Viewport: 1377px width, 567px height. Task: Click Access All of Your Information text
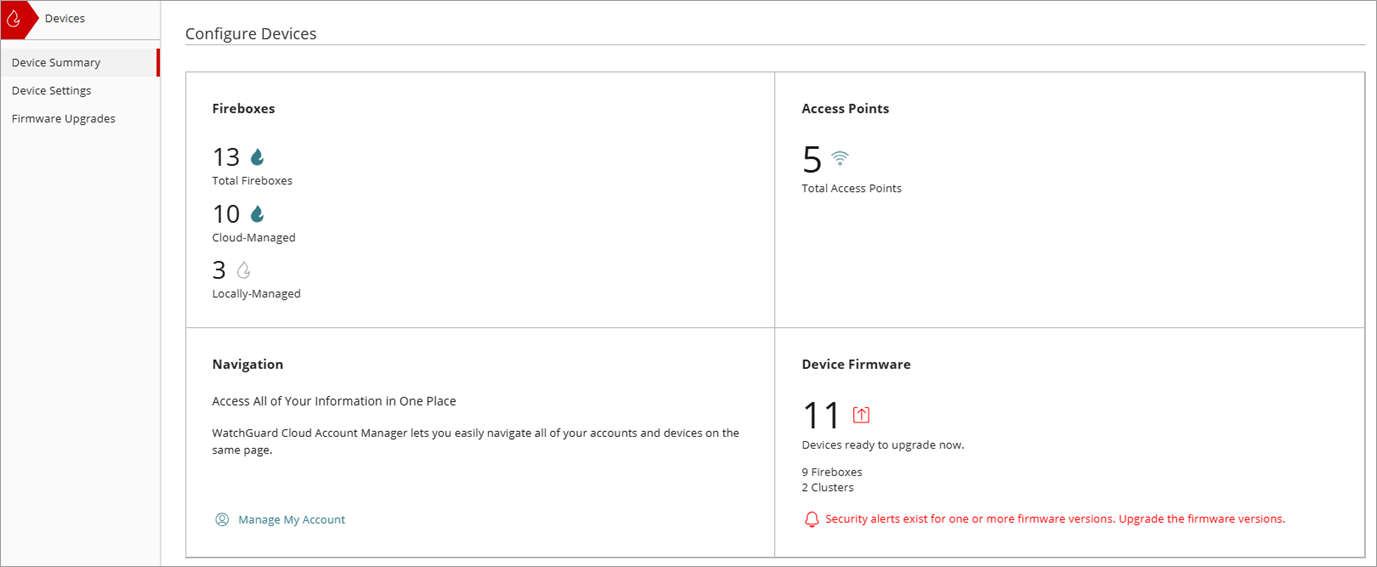pyautogui.click(x=334, y=401)
